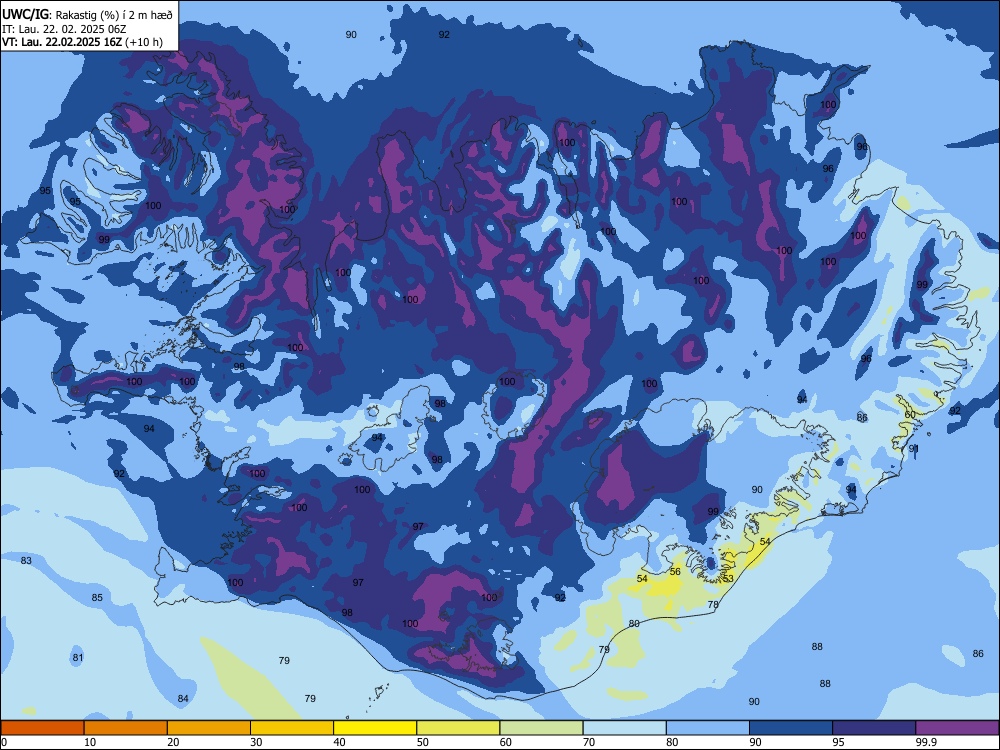Click the orange 10–20 legend swatch

click(x=126, y=728)
